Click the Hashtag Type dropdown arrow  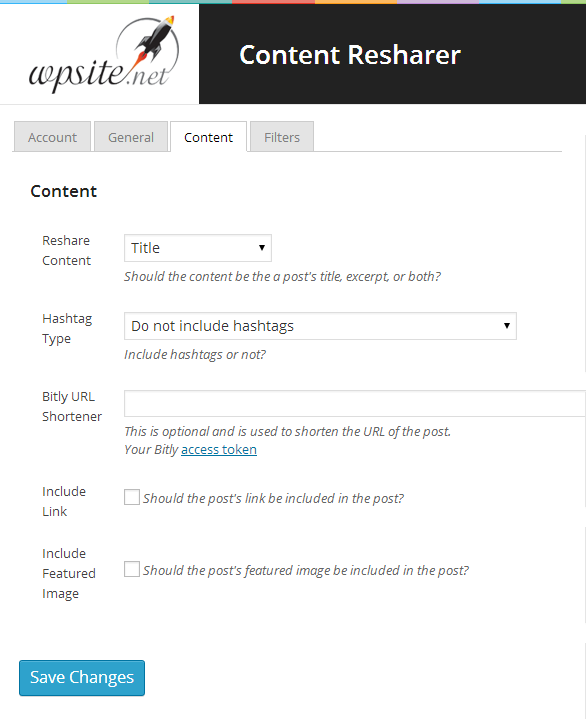point(507,326)
